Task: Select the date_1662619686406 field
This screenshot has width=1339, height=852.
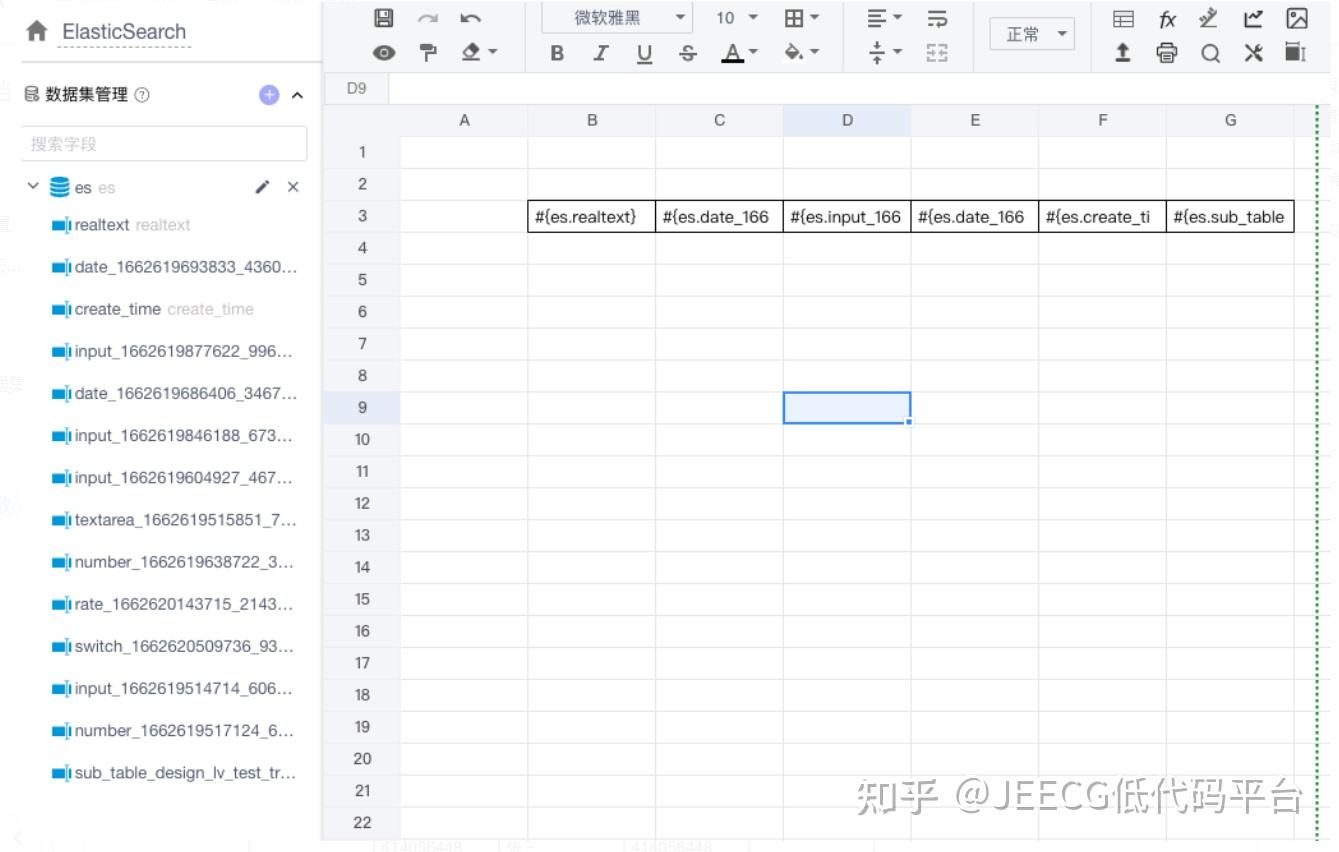Action: point(174,393)
